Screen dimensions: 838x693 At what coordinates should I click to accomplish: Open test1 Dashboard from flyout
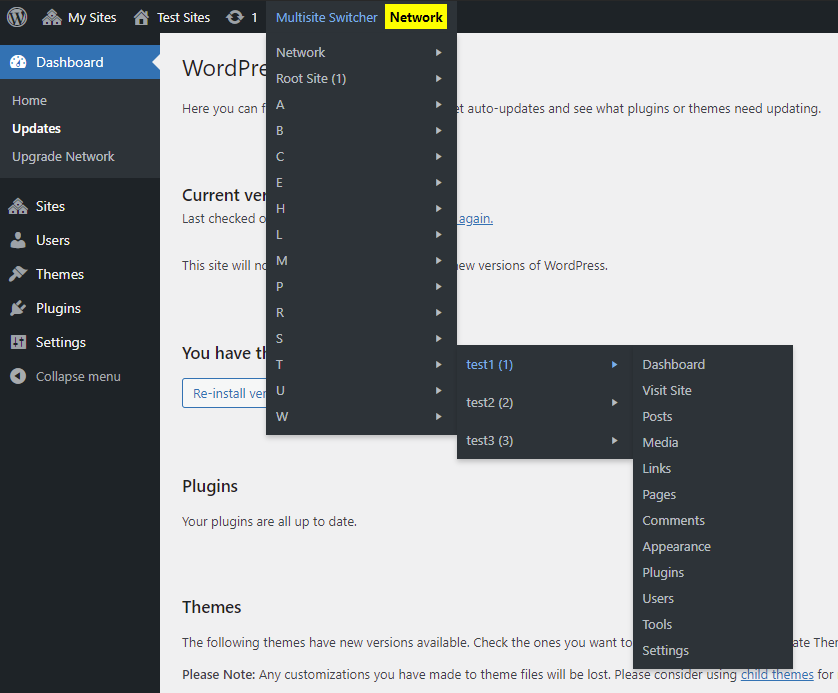pos(673,364)
